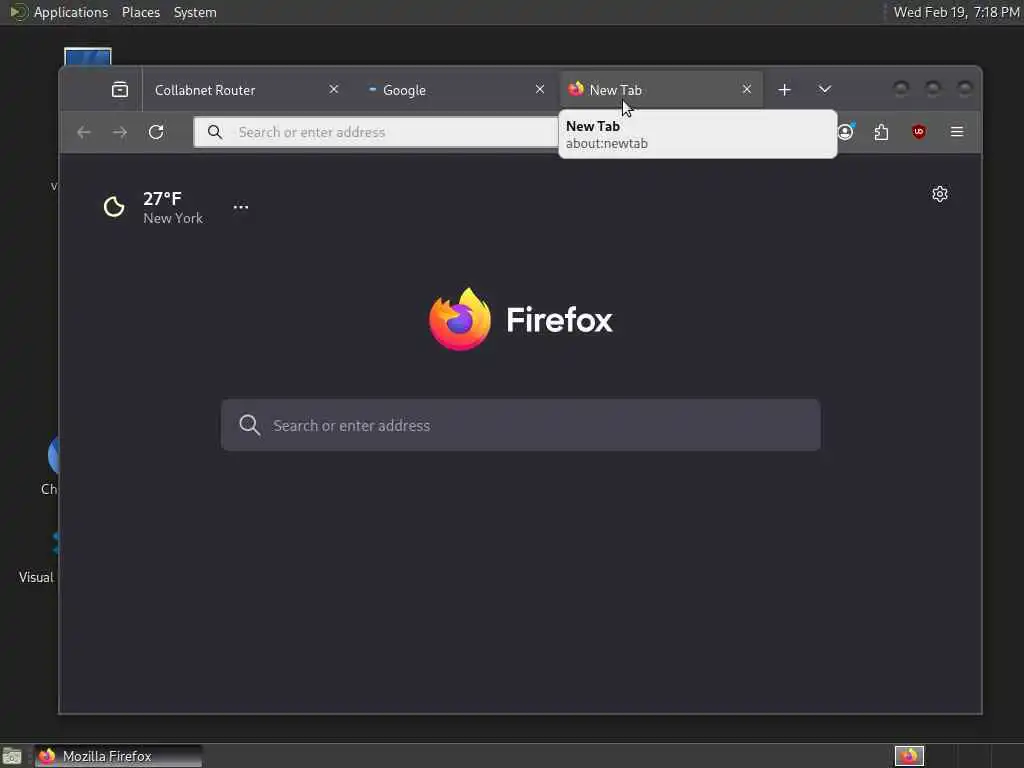Close the Google tab
This screenshot has height=768, width=1024.
(x=540, y=89)
